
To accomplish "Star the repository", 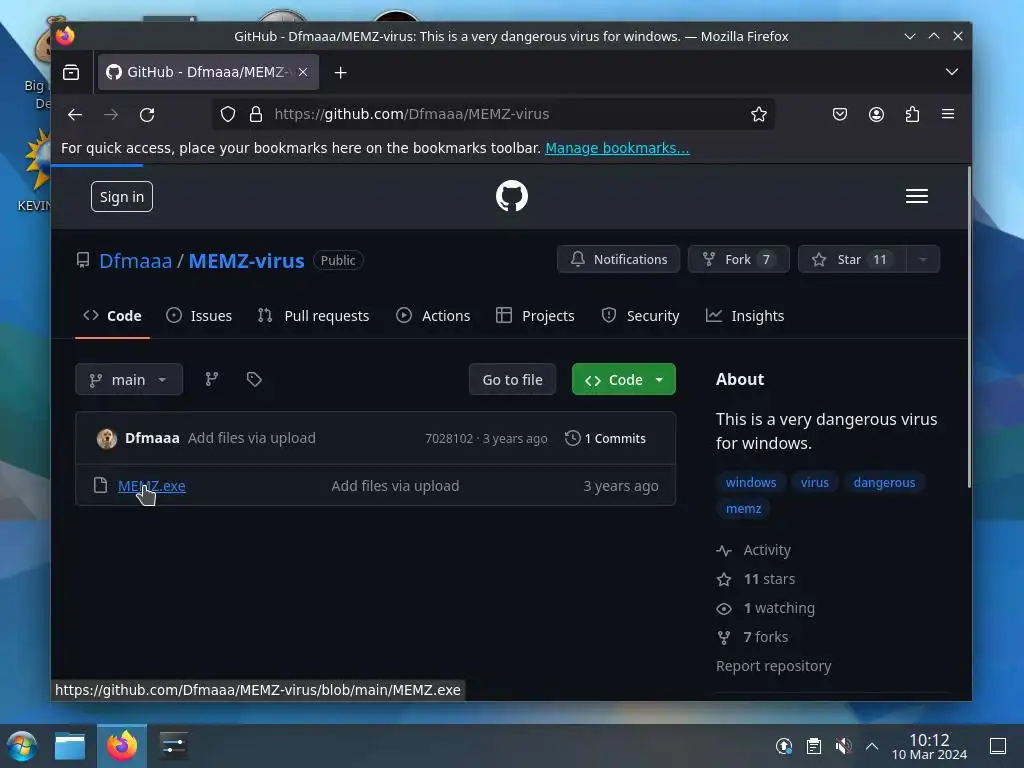I will (852, 259).
